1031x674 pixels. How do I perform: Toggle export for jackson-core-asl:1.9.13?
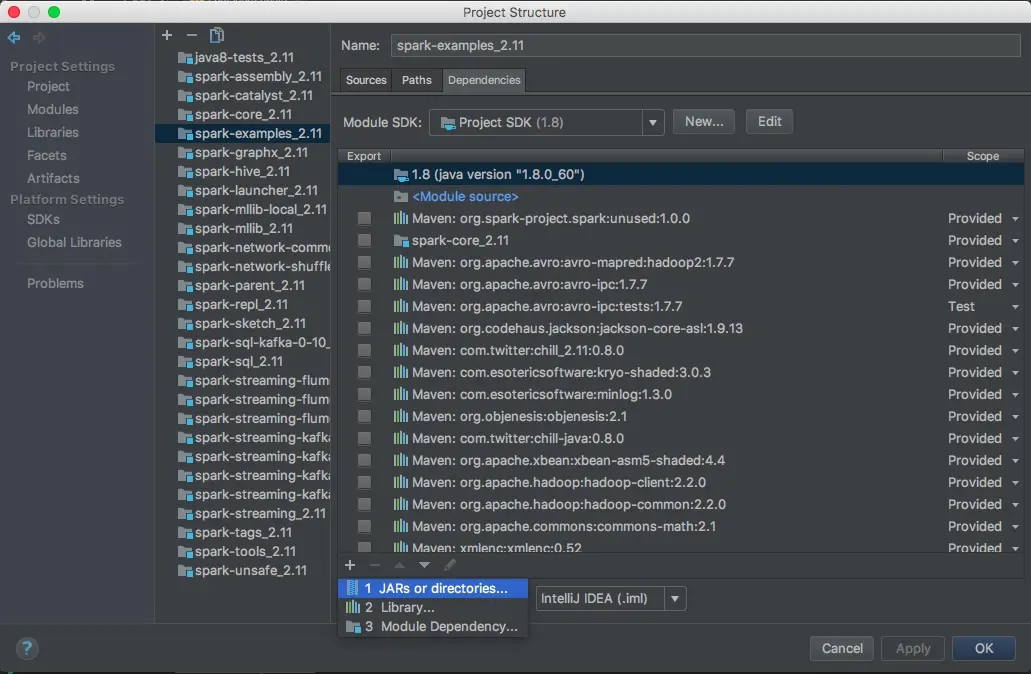point(364,328)
